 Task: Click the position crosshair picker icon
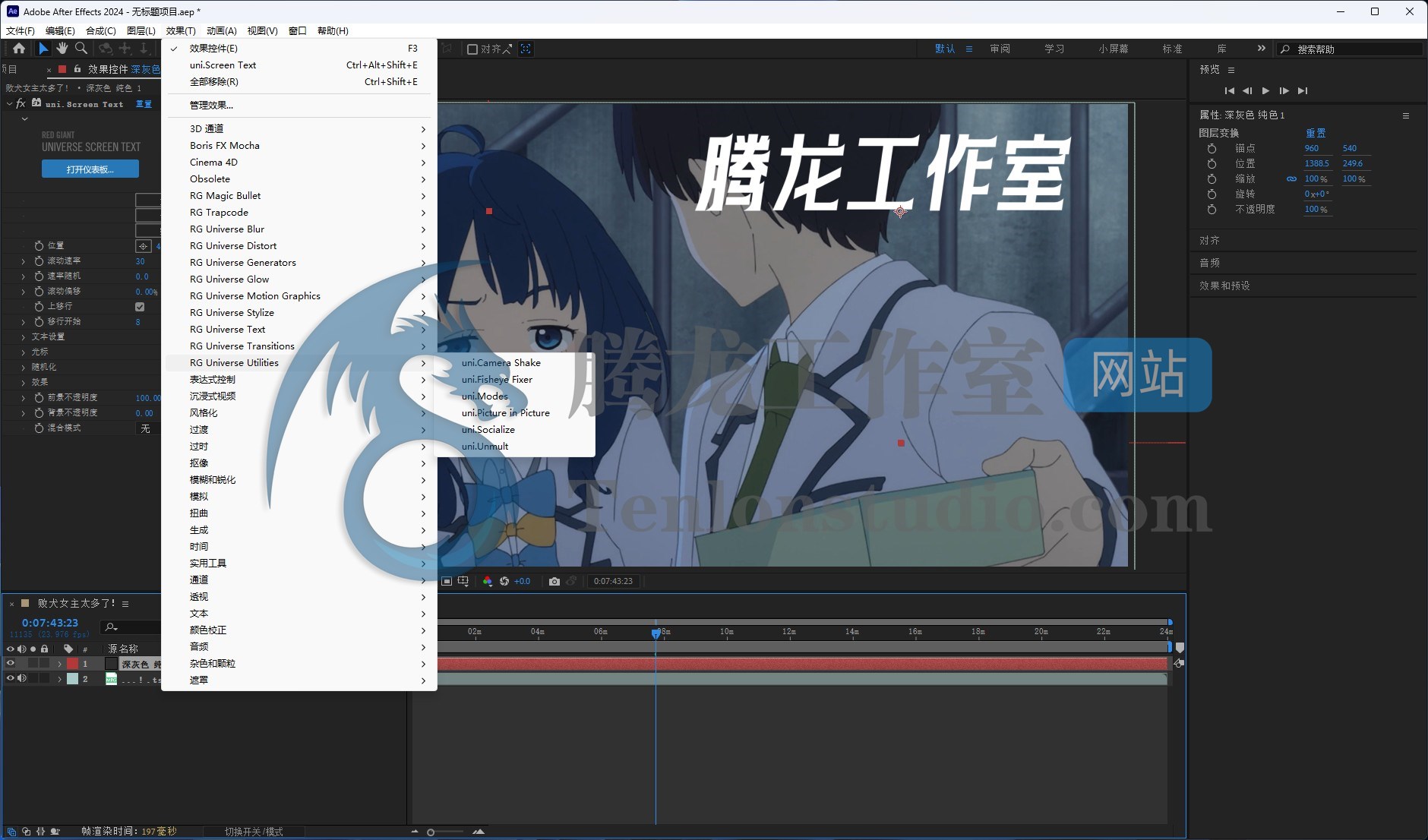click(x=143, y=246)
